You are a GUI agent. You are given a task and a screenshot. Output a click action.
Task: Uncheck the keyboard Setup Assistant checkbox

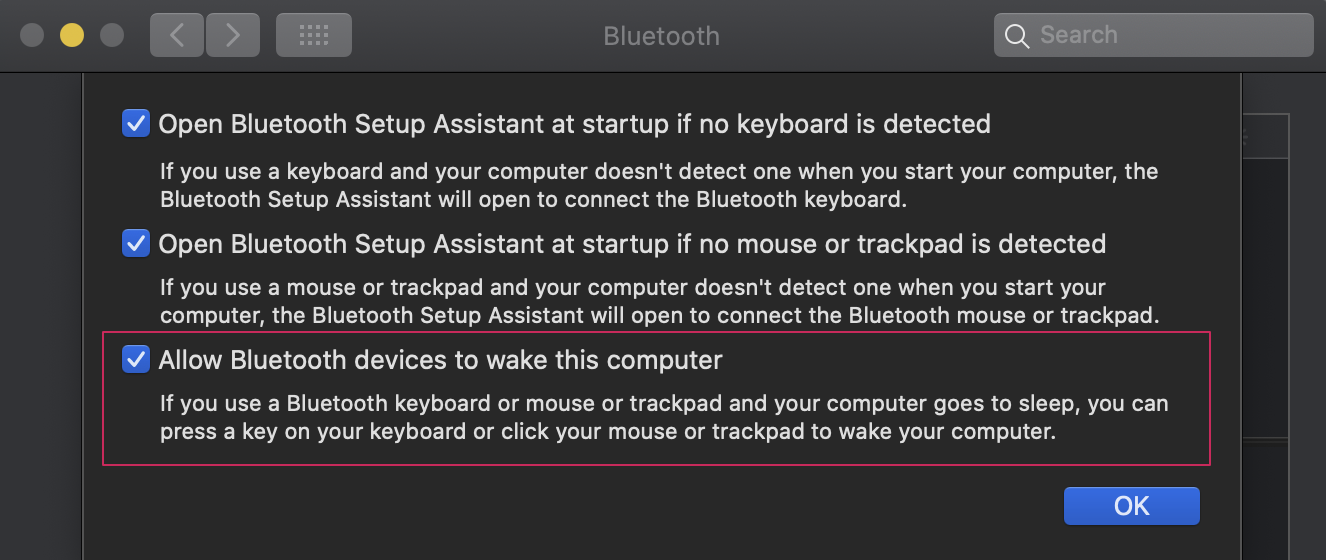tap(135, 124)
